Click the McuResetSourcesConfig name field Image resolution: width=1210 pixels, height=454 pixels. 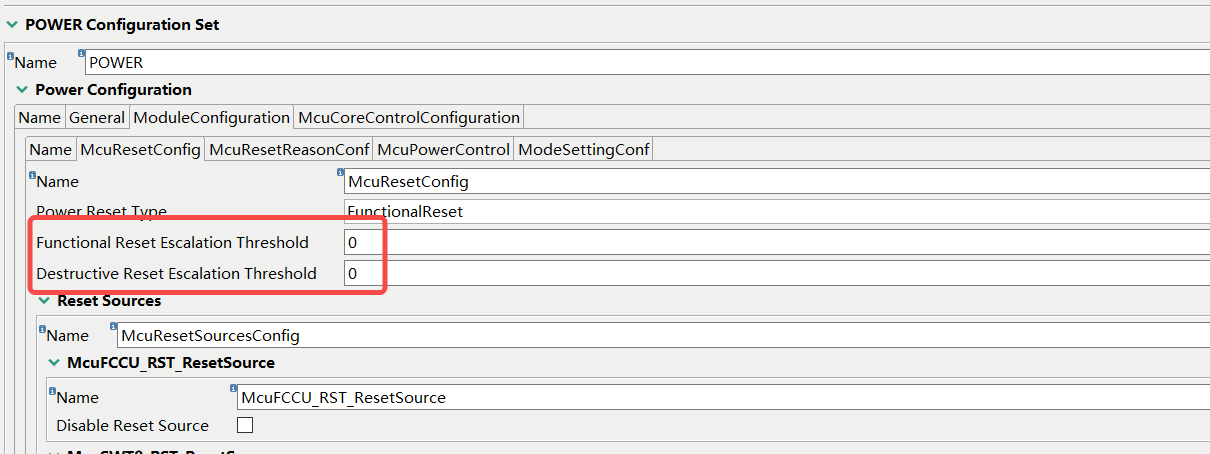(x=660, y=336)
